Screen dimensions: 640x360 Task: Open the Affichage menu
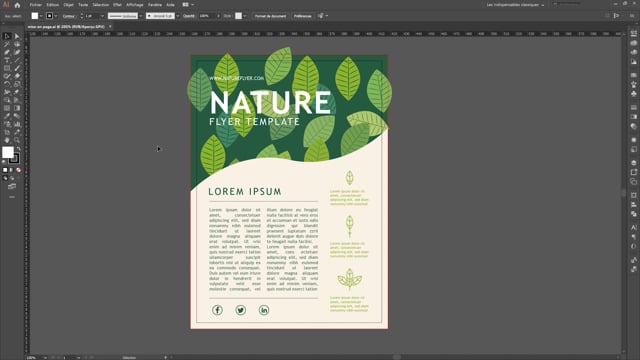[x=134, y=5]
